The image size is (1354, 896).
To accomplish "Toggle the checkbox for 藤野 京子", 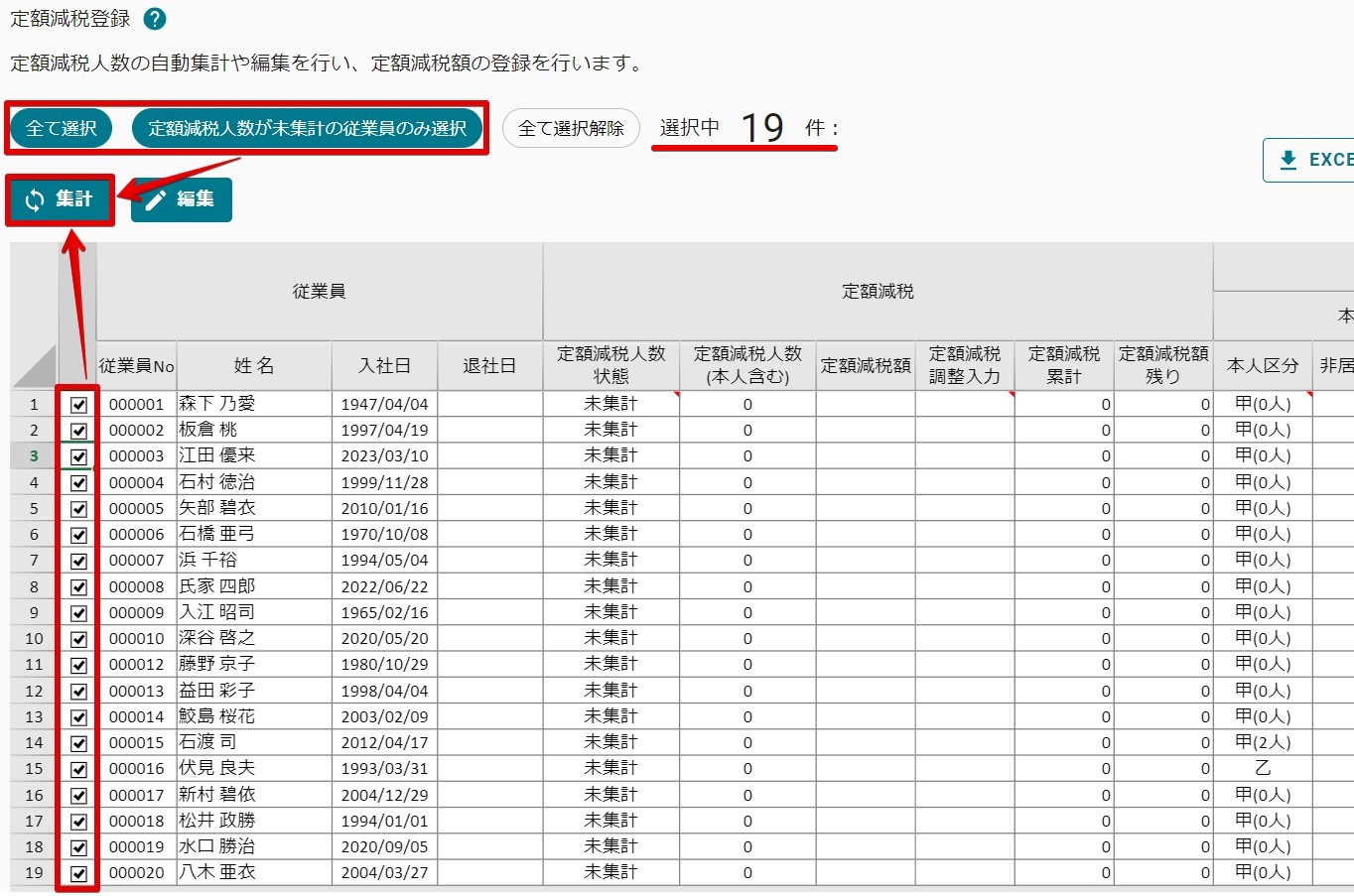I will point(78,665).
